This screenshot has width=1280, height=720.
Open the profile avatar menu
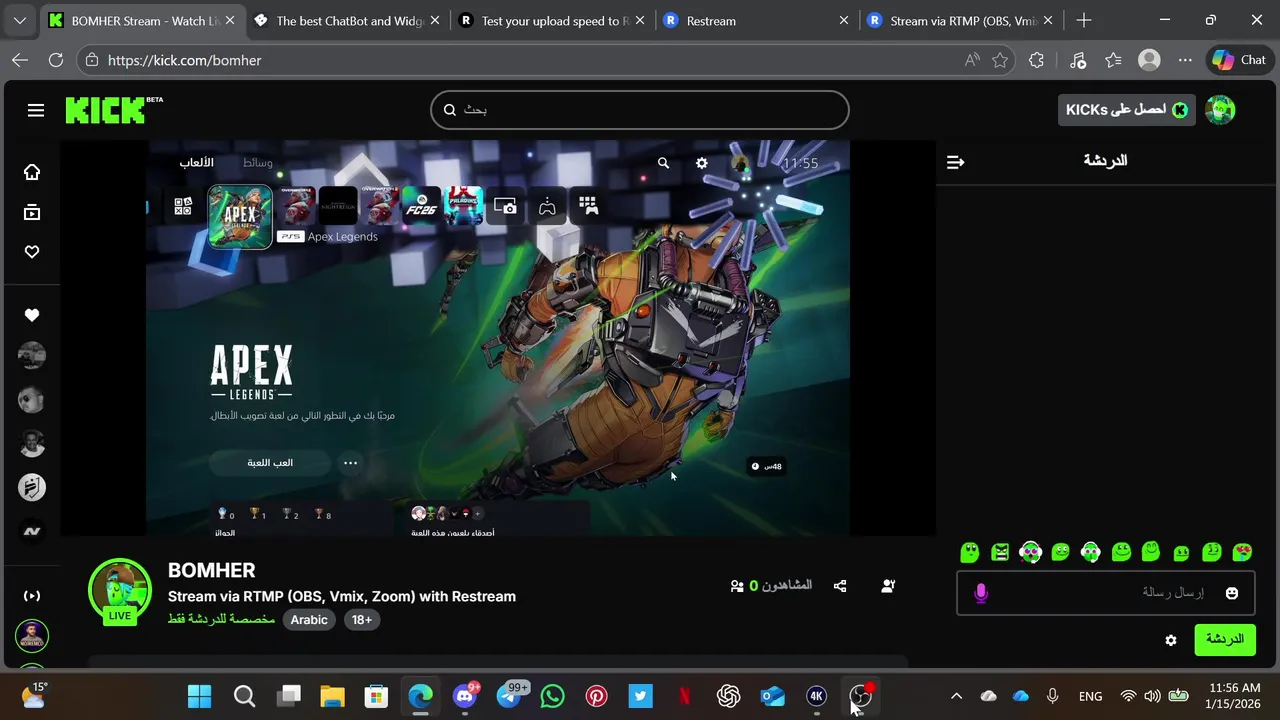click(1220, 110)
